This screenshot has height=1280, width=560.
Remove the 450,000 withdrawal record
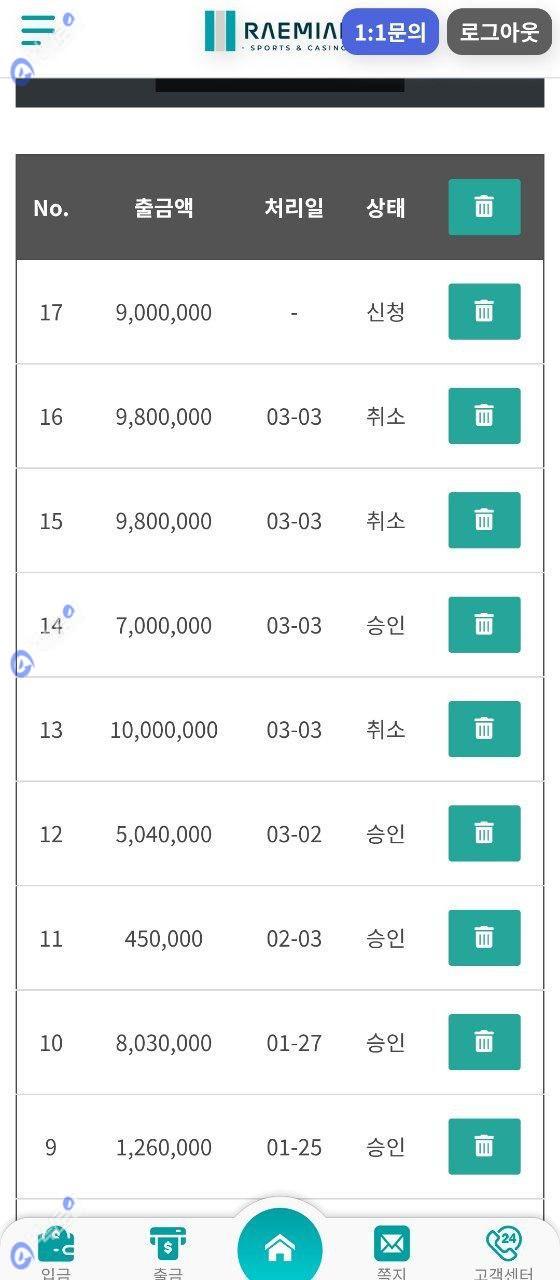pyautogui.click(x=484, y=938)
